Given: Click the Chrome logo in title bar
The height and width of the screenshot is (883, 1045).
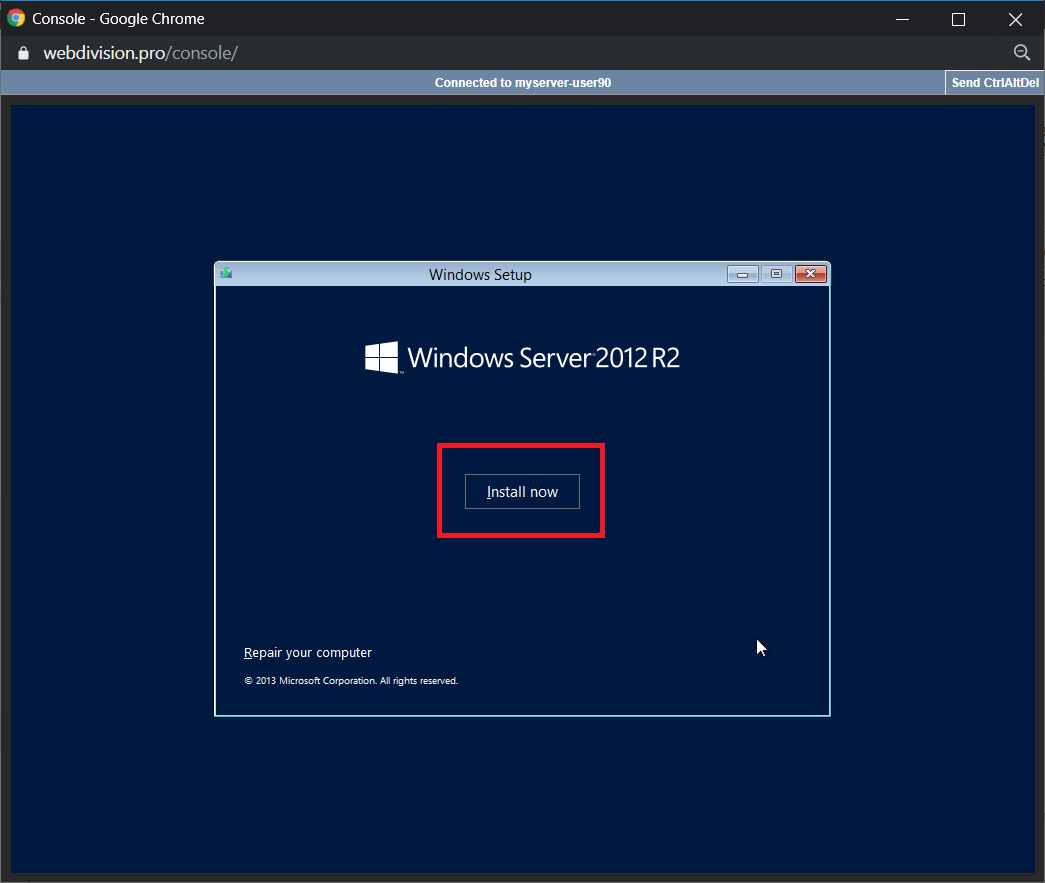Looking at the screenshot, I should point(16,18).
